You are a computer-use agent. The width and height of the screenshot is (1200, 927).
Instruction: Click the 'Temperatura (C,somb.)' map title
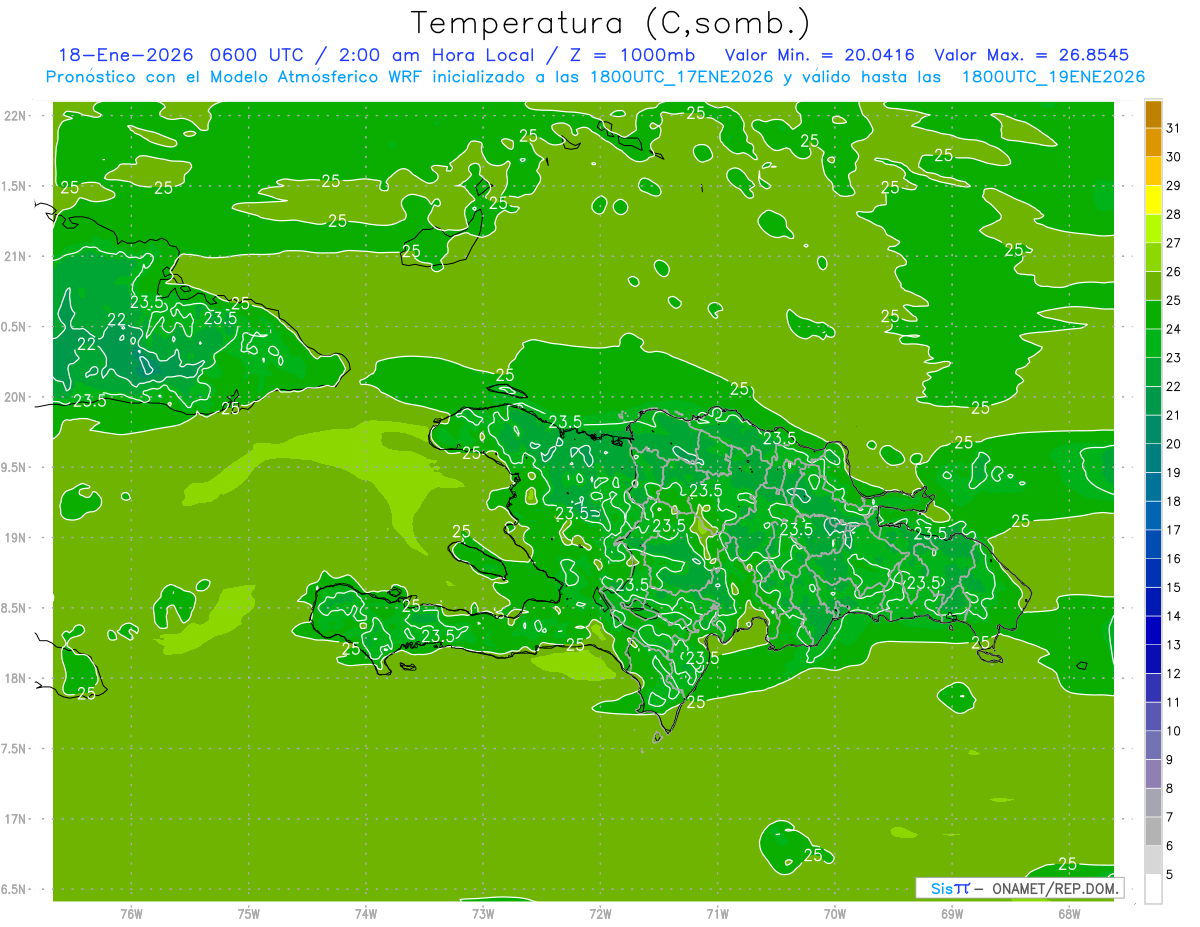611,23
